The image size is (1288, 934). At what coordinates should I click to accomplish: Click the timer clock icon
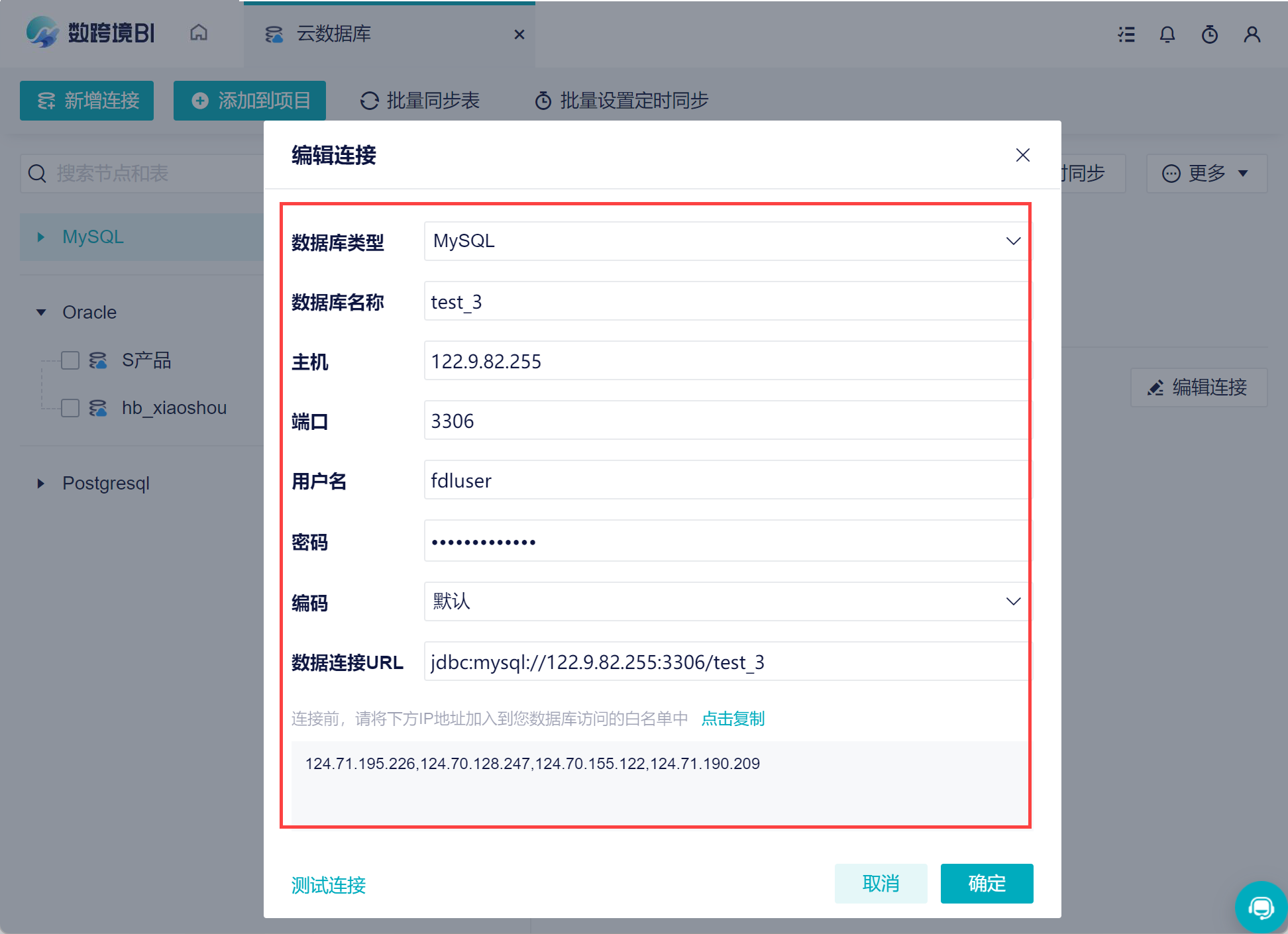point(1210,34)
